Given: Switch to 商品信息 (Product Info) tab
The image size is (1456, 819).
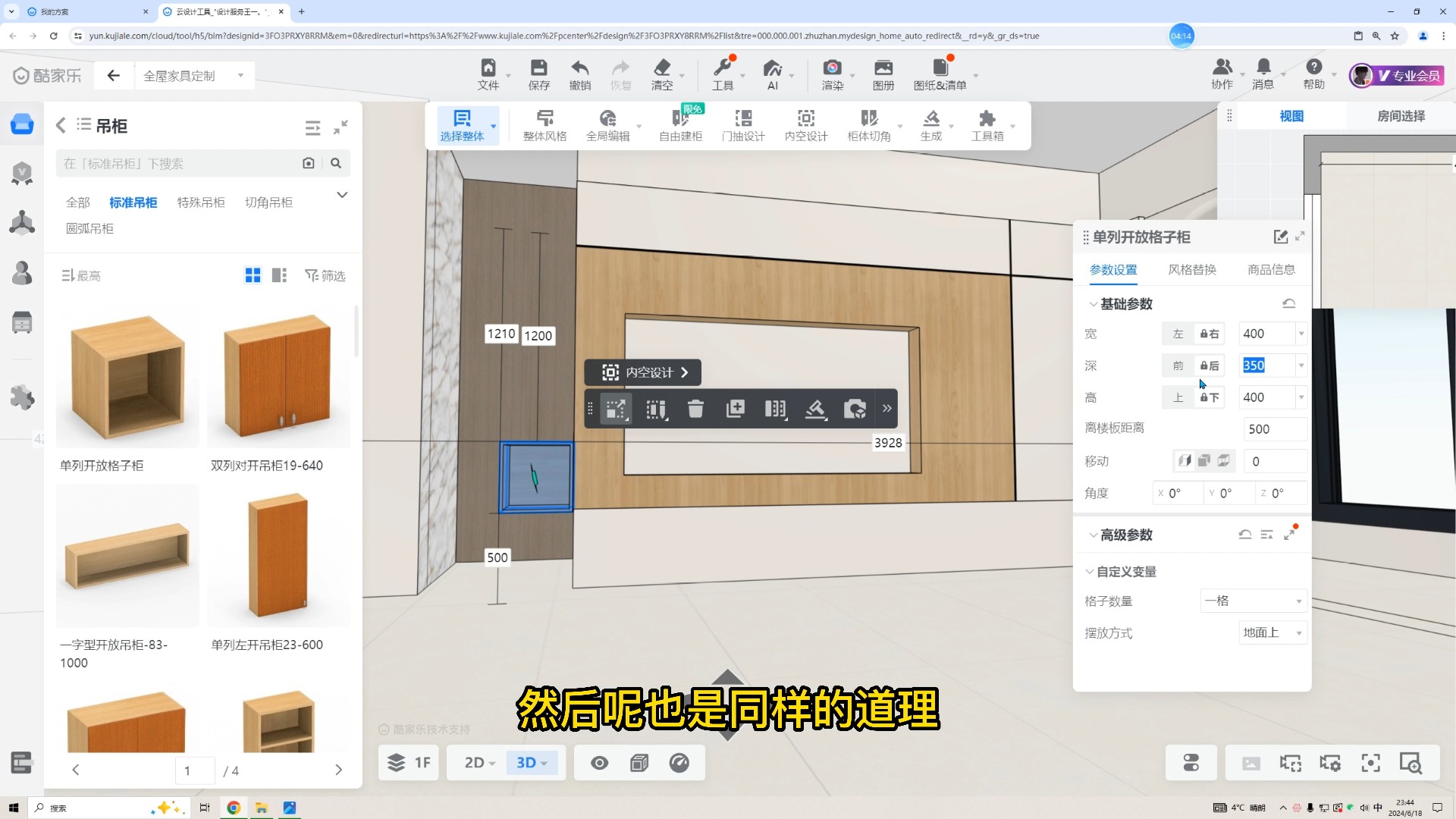Looking at the screenshot, I should point(1271,269).
